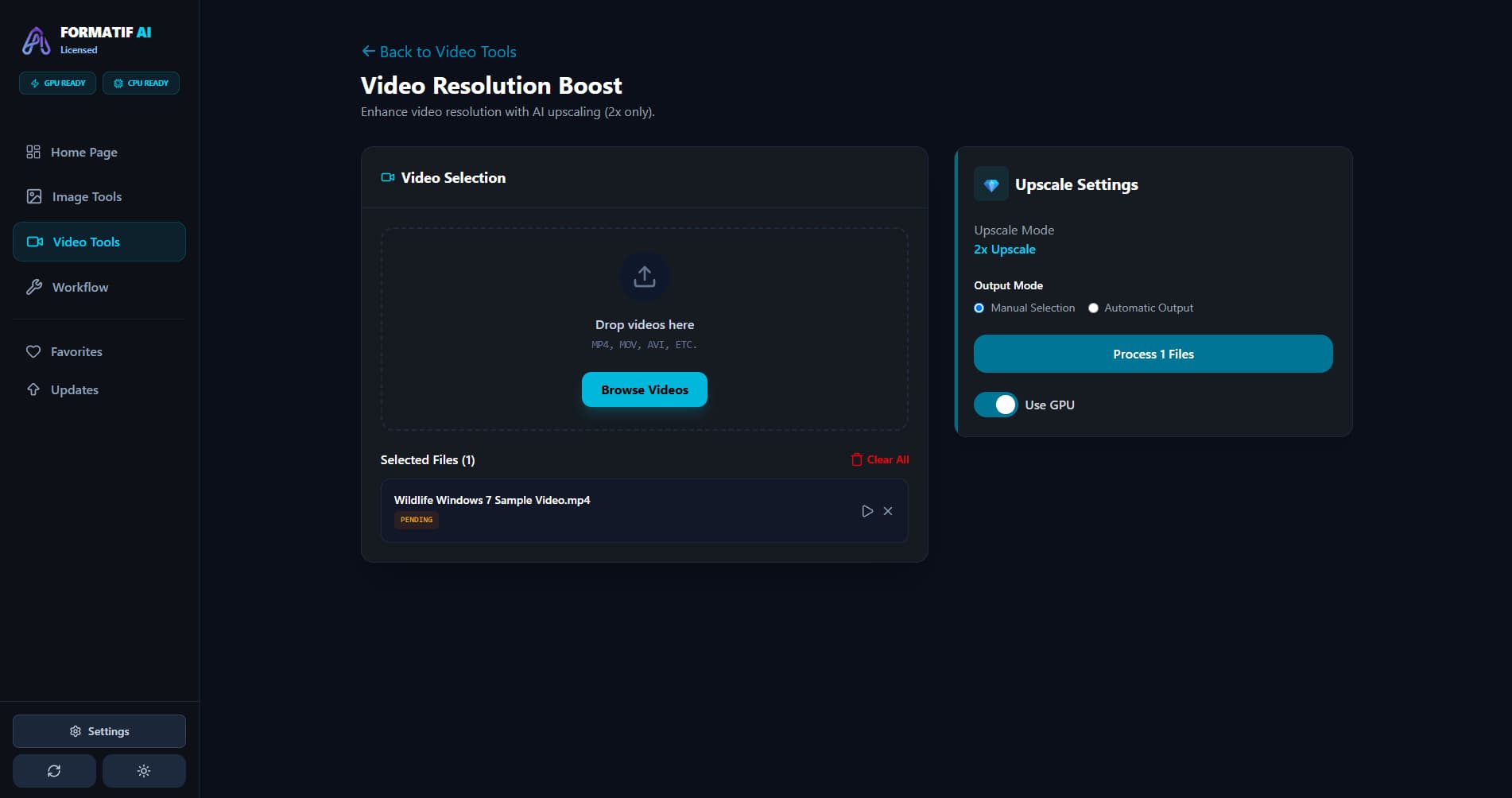
Task: Remove Wildlife Windows 7 Sample Video file
Action: click(888, 511)
